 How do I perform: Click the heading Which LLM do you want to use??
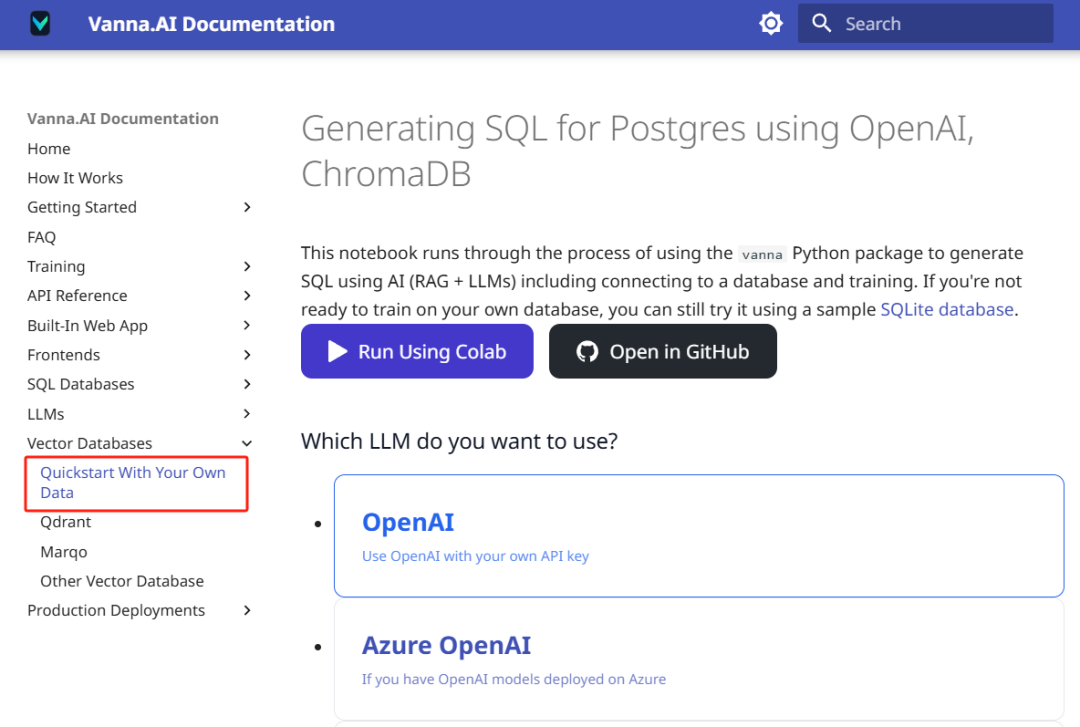(459, 441)
